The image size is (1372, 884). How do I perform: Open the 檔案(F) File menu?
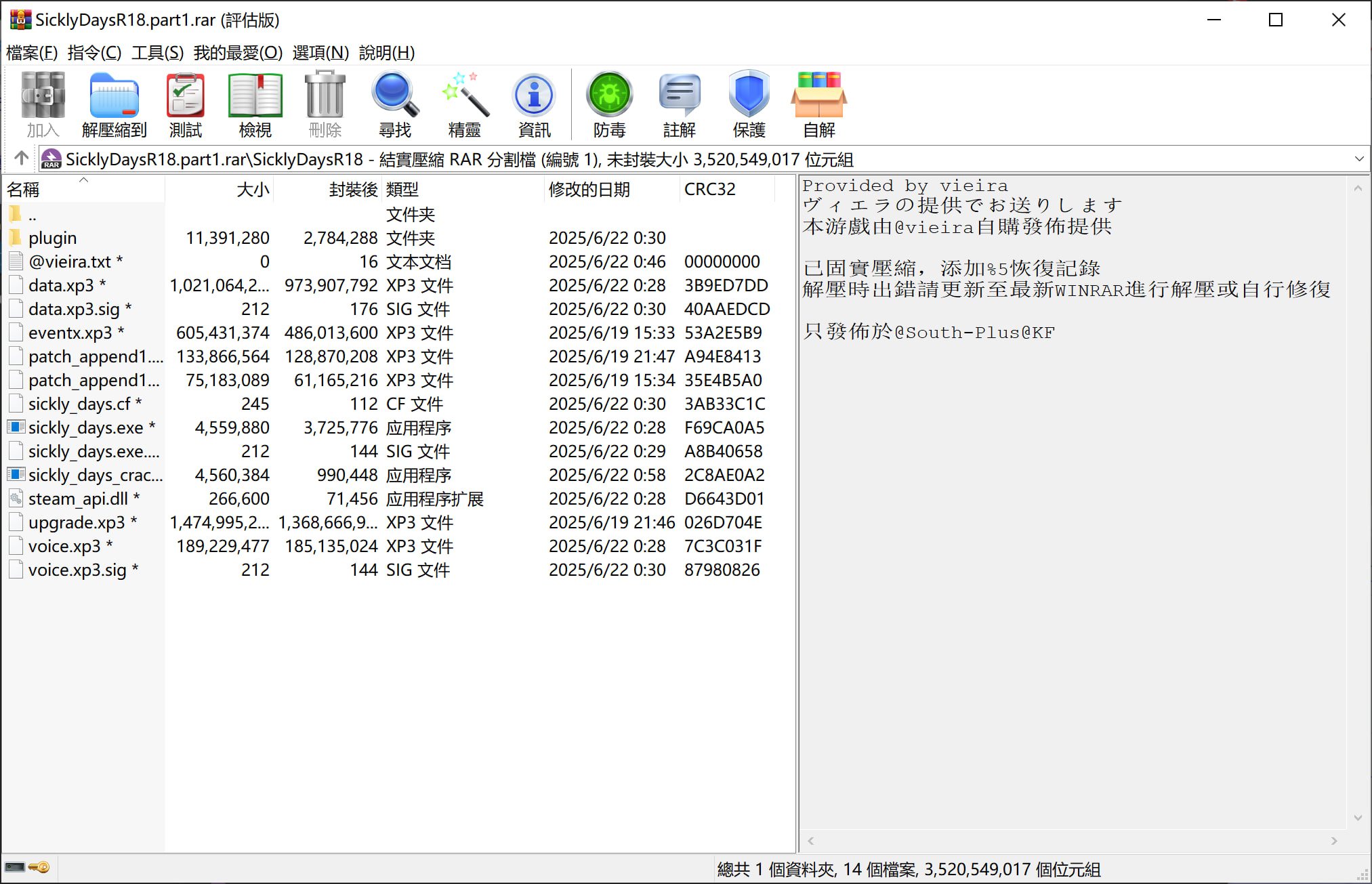coord(31,53)
